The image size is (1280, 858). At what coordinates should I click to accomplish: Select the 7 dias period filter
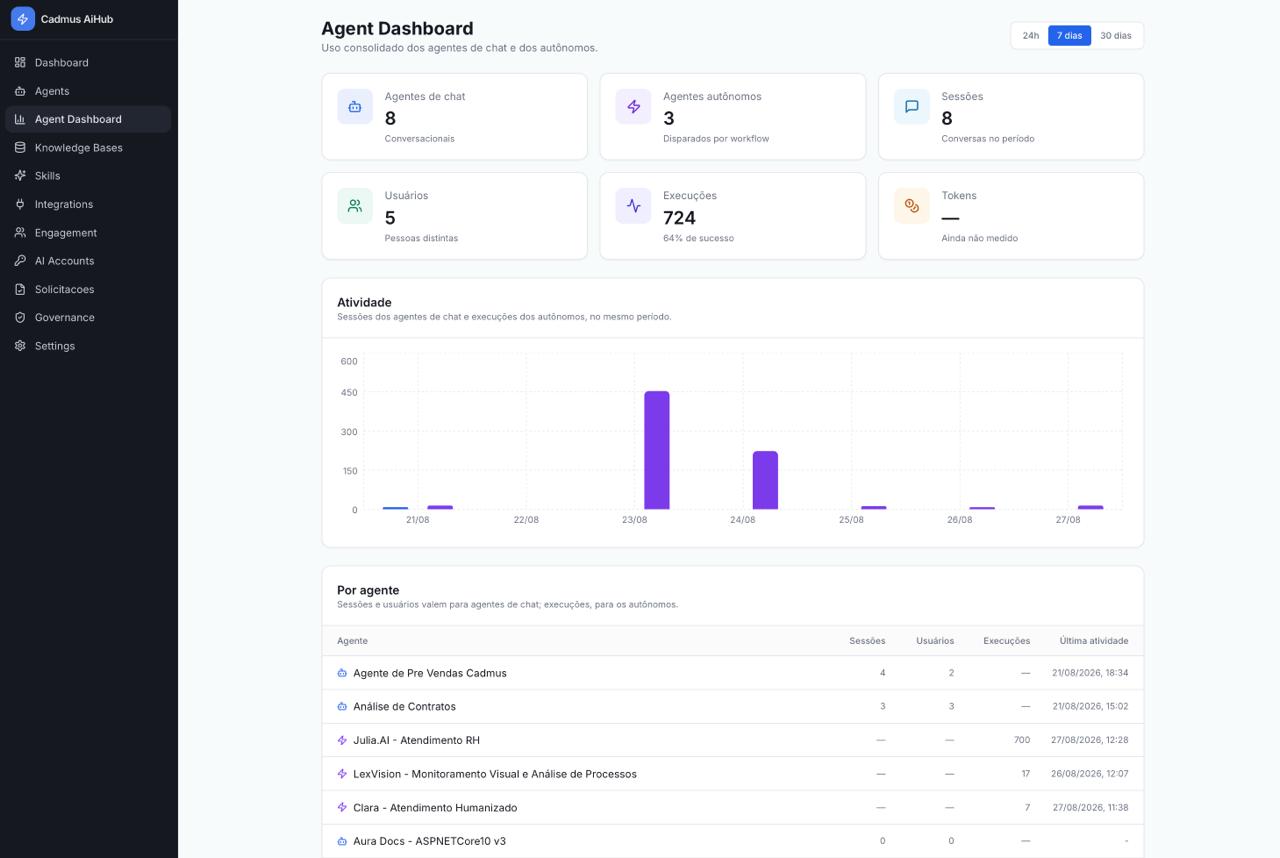tap(1069, 35)
